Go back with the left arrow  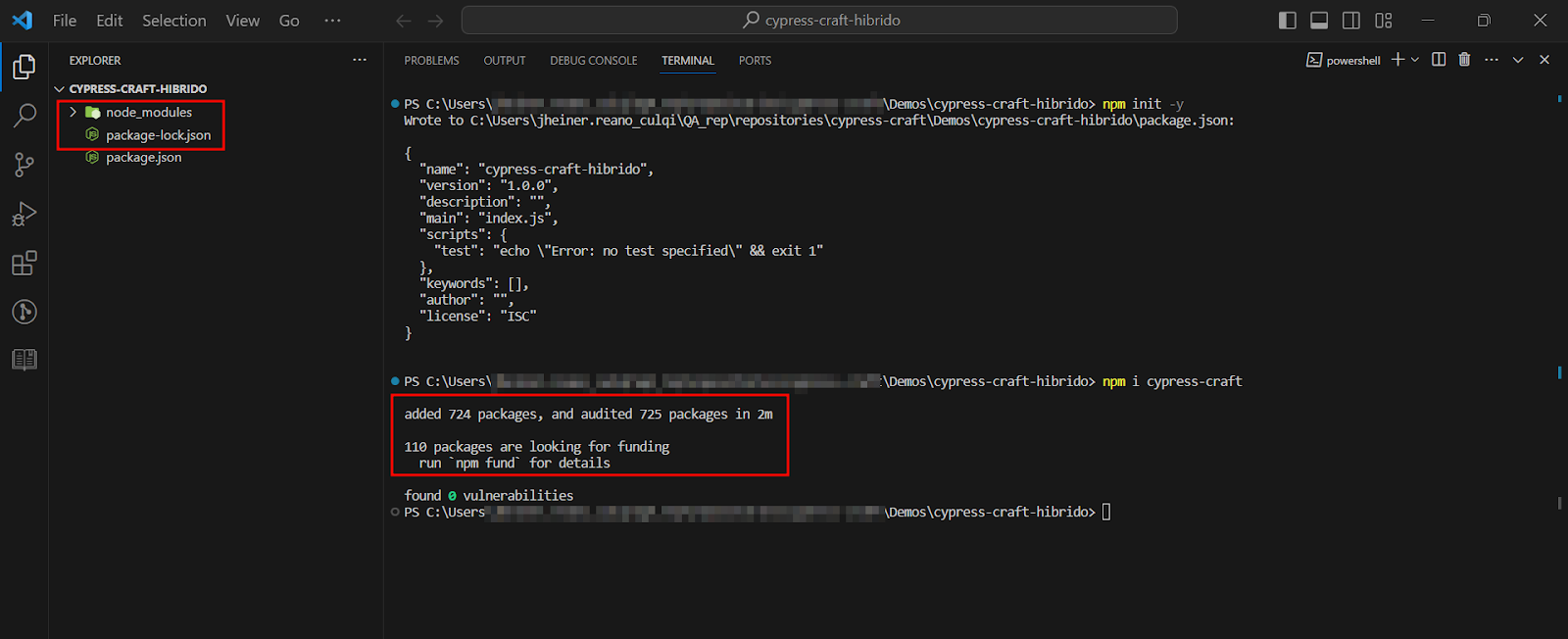coord(403,21)
